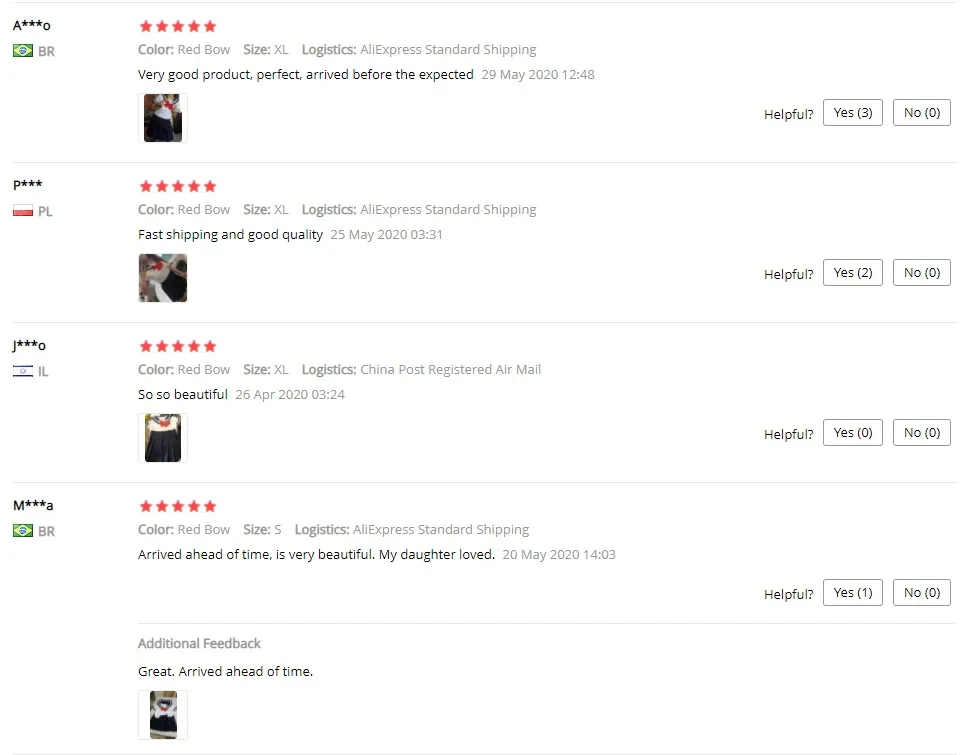Open P*** review photo thumbnail
Screen dimensions: 972x755
click(163, 278)
